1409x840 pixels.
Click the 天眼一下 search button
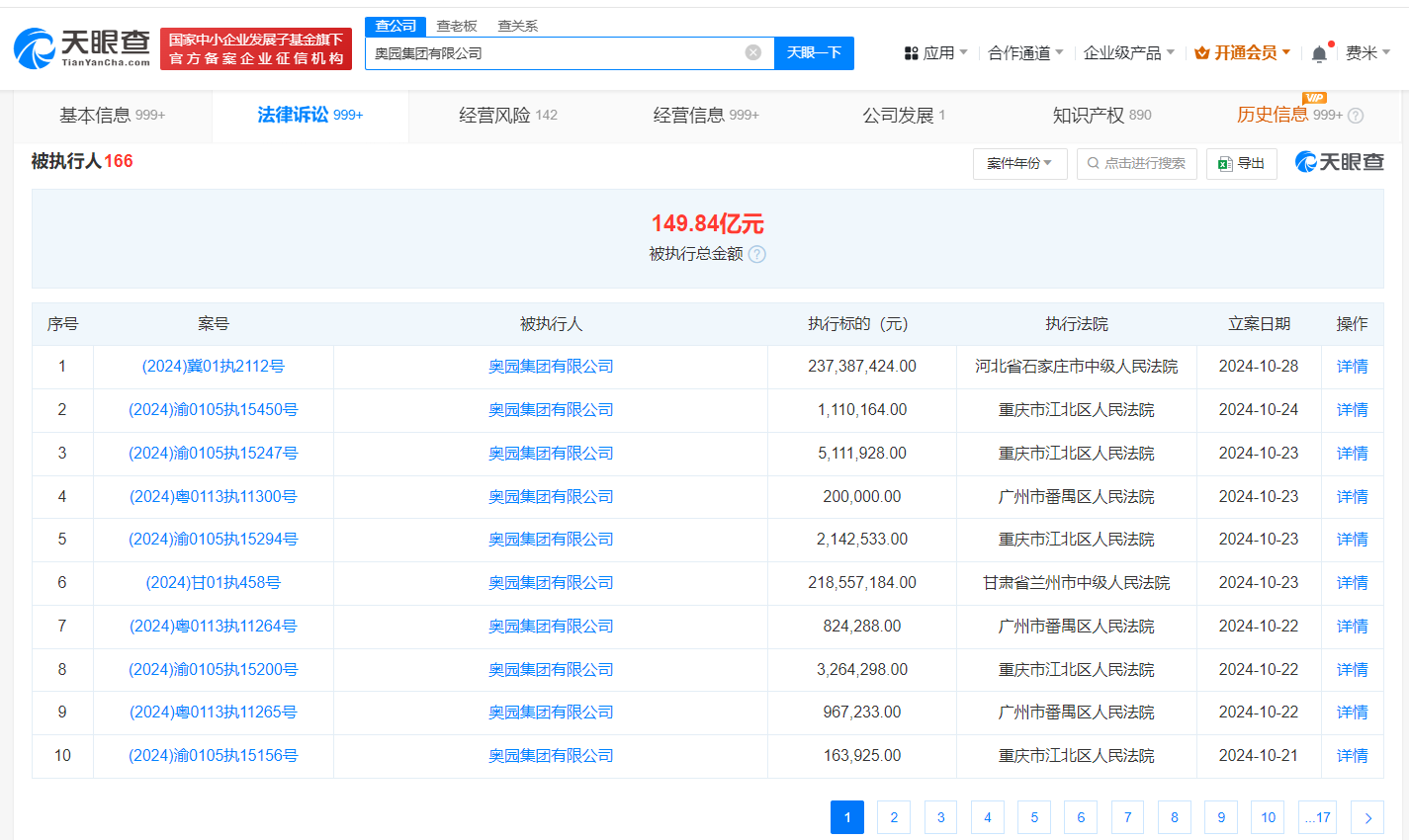click(814, 52)
